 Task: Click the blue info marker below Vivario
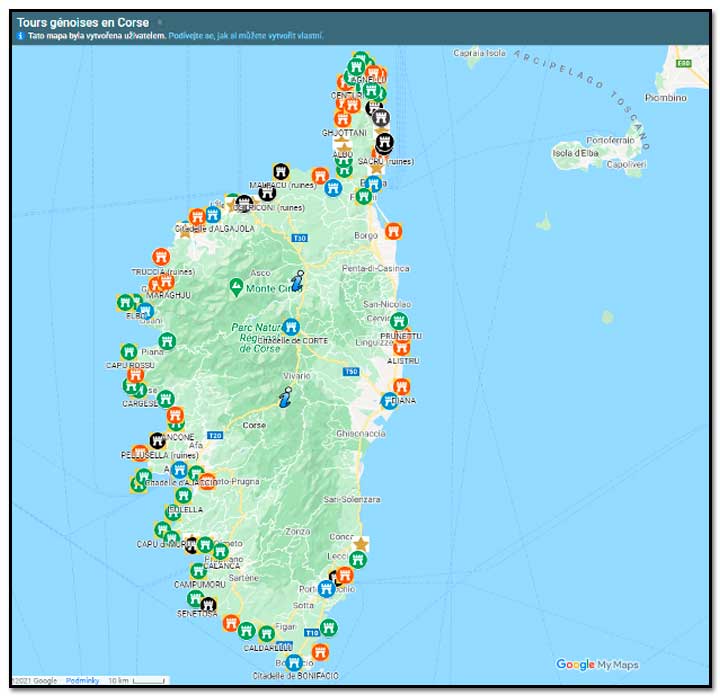(x=286, y=397)
